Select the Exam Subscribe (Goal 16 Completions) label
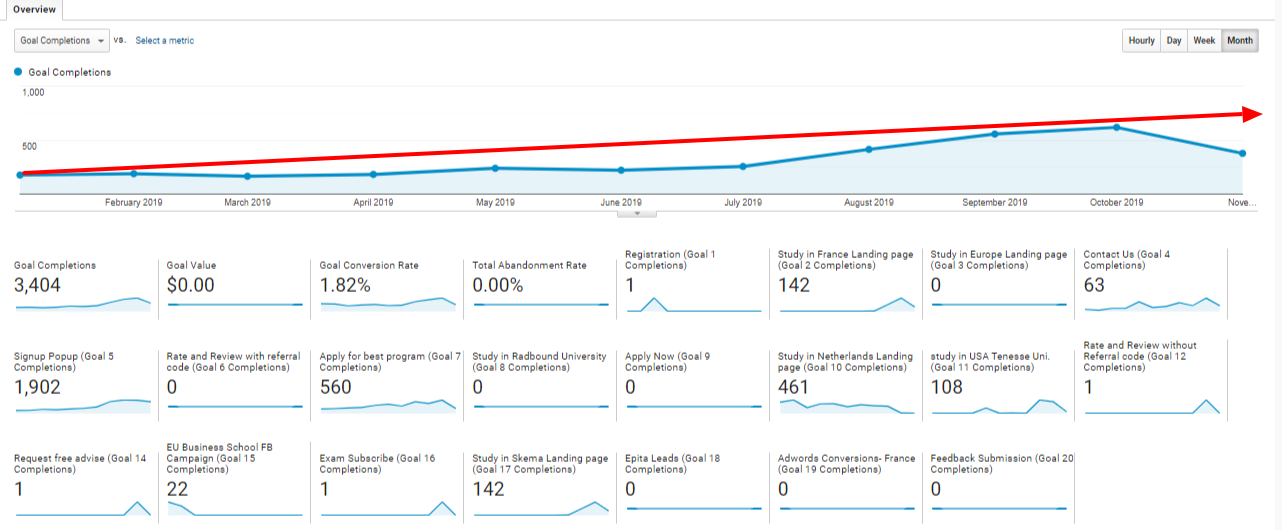This screenshot has width=1282, height=530. point(378,464)
